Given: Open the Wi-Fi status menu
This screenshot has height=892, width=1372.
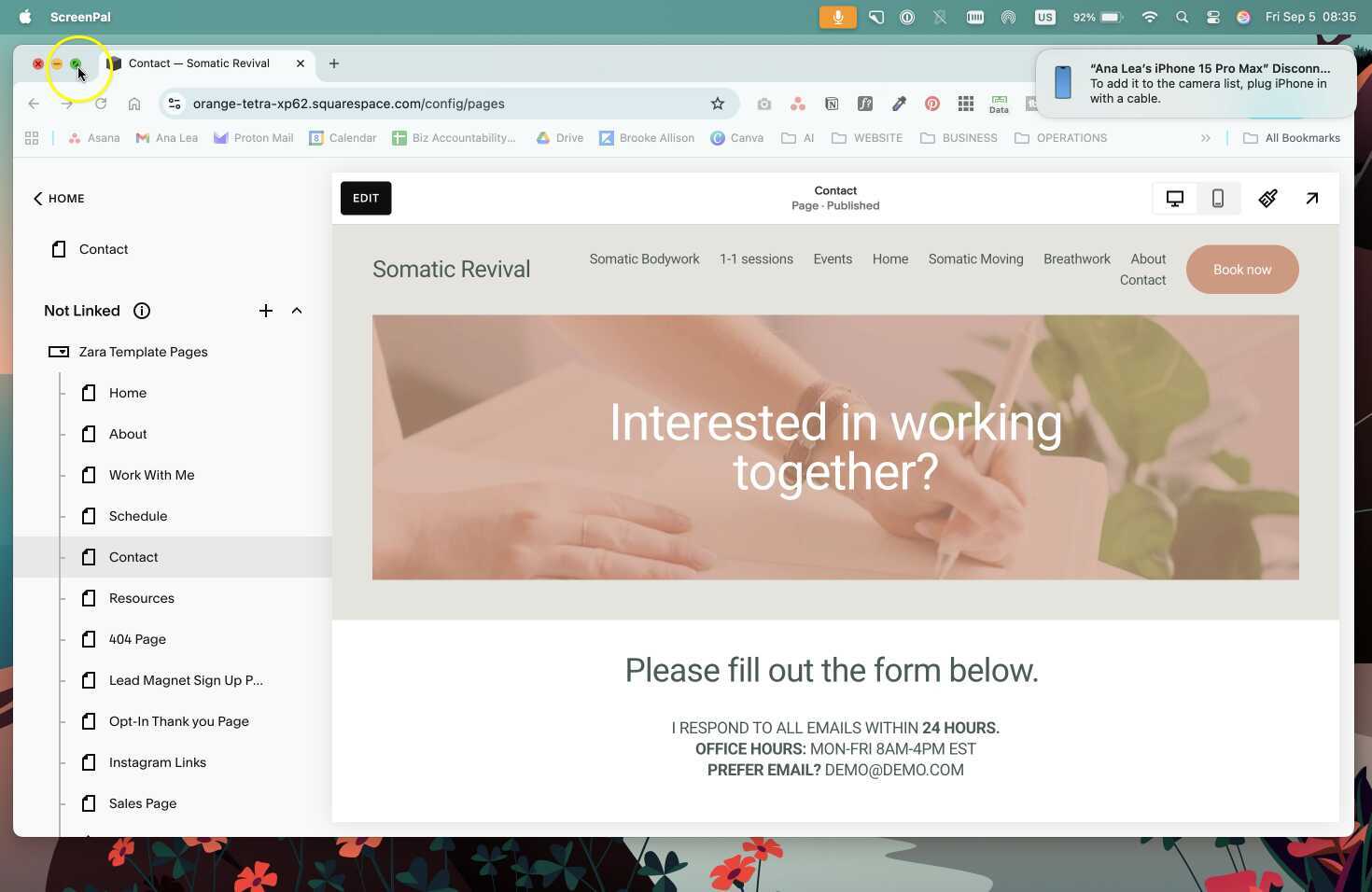Looking at the screenshot, I should [x=1149, y=16].
